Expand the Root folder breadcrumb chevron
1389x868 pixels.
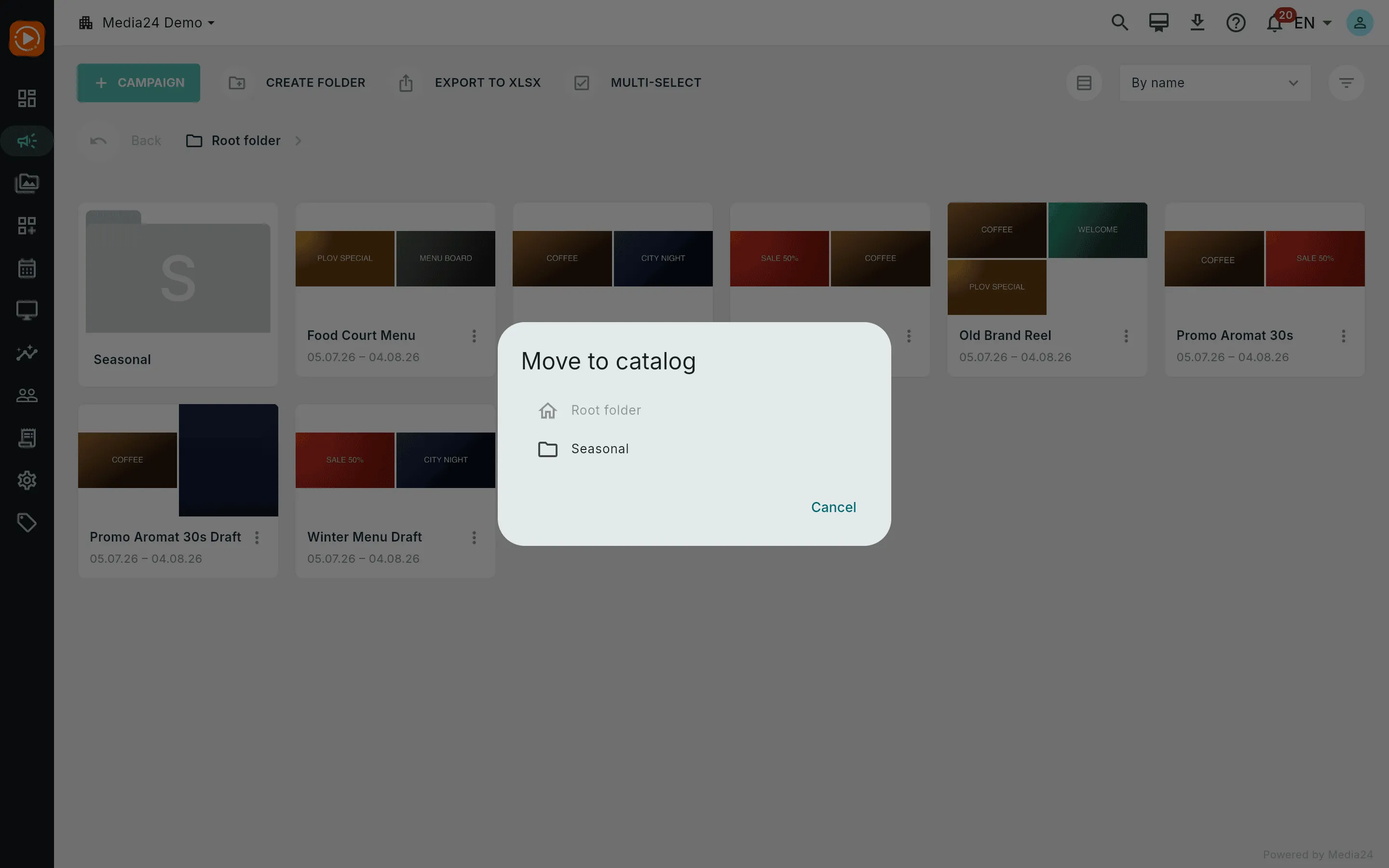[x=298, y=141]
